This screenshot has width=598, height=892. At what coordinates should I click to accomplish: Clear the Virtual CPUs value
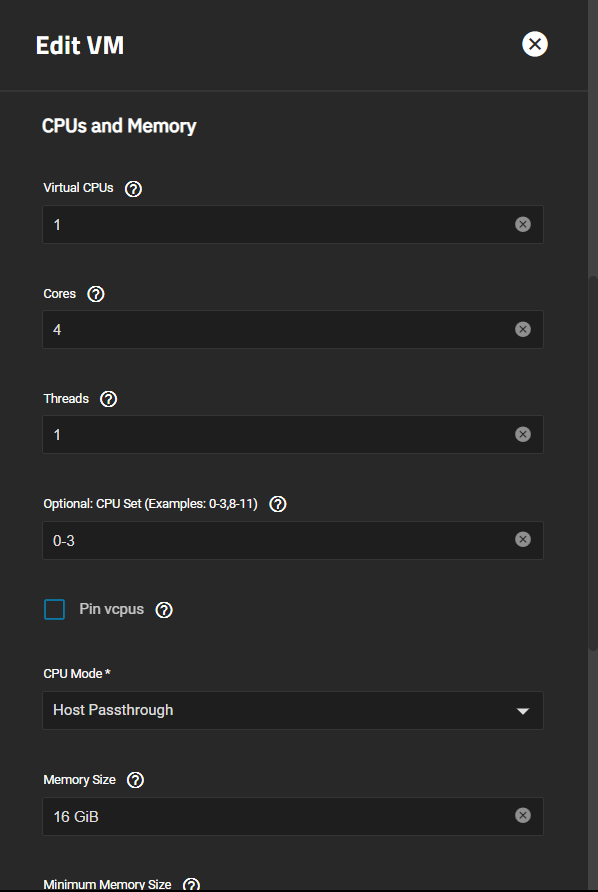coord(523,224)
